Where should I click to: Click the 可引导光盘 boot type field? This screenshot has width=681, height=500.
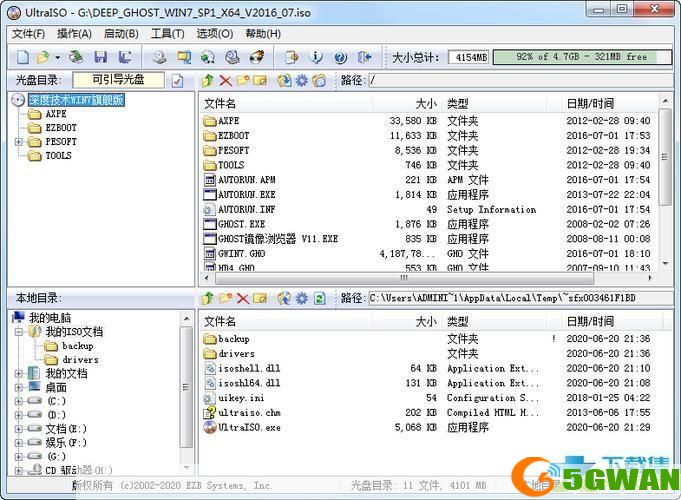click(x=119, y=80)
